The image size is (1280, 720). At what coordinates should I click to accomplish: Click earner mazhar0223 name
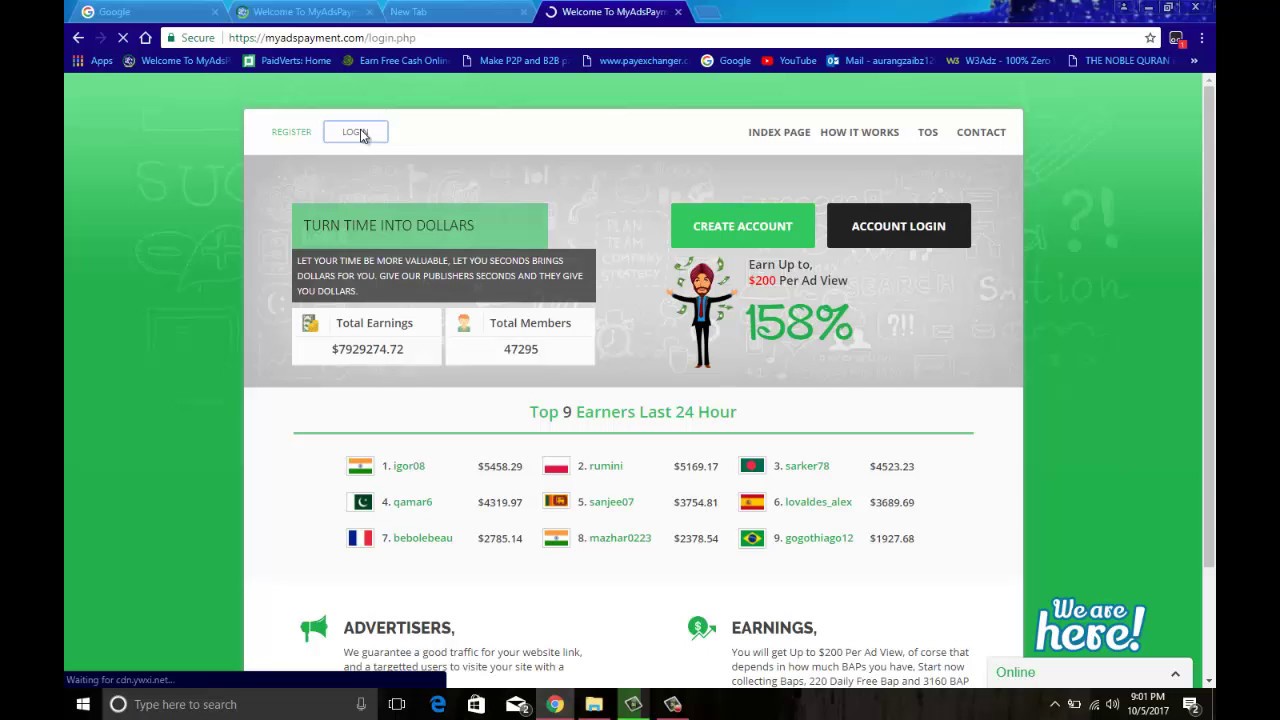[620, 538]
